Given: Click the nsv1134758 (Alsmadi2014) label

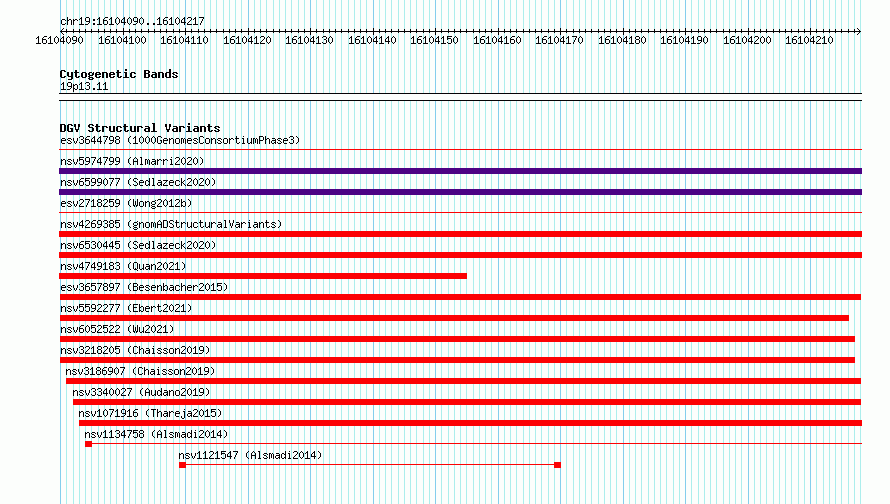Looking at the screenshot, I should (156, 434).
